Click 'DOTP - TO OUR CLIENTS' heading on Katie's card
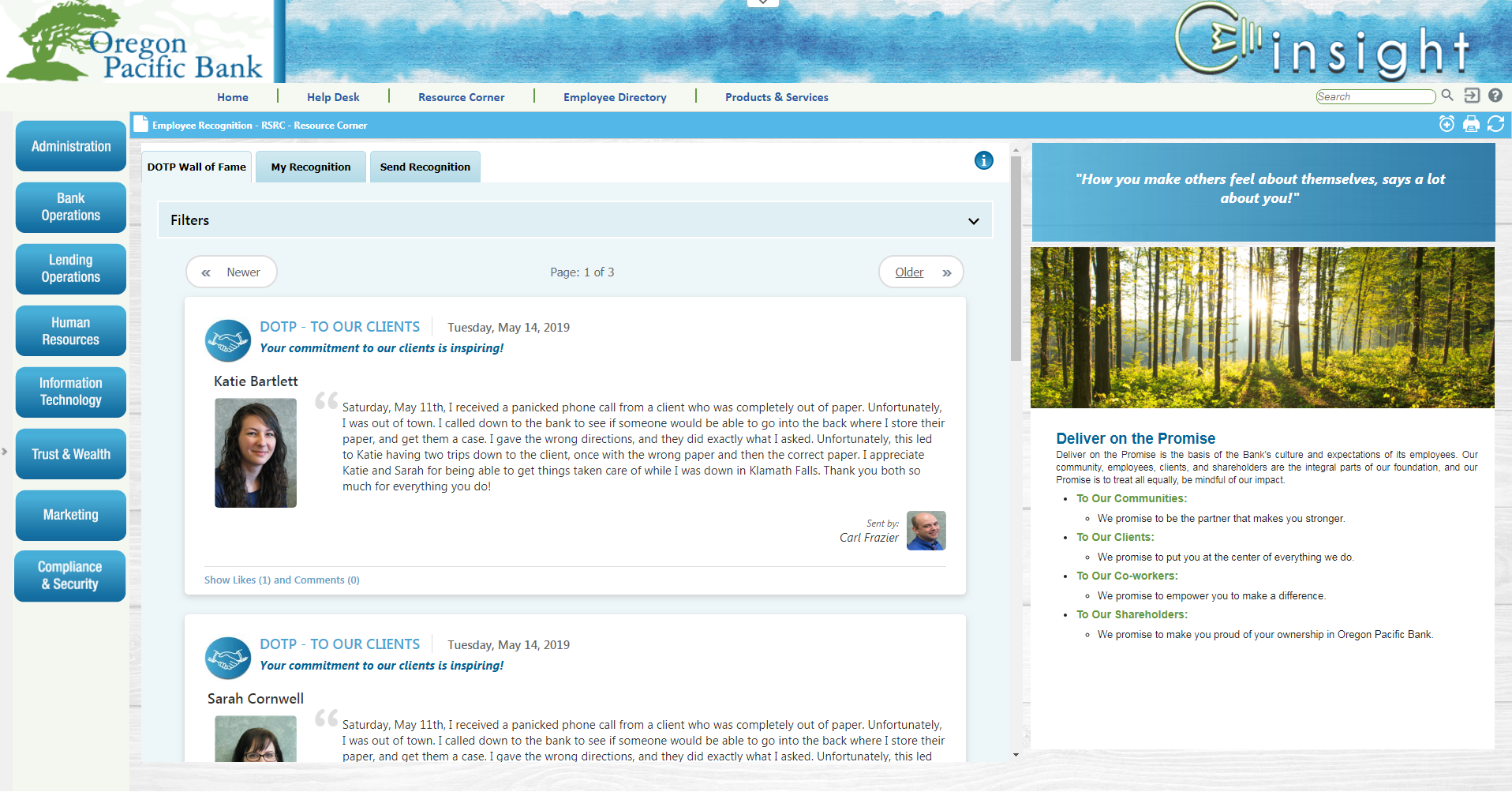The height and width of the screenshot is (792, 1512). click(340, 327)
